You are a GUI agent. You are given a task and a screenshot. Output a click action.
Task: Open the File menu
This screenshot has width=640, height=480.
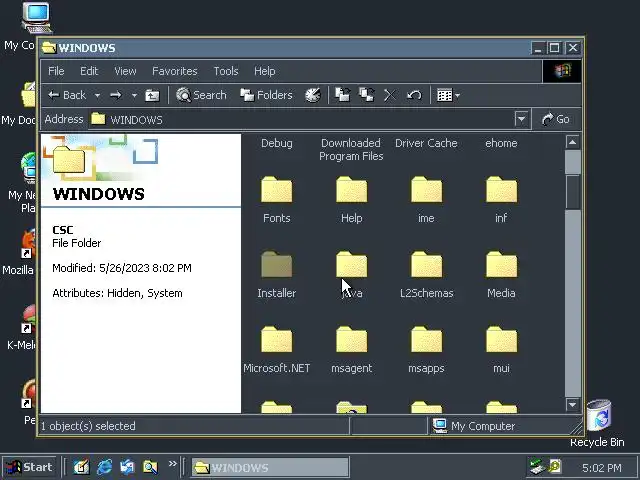tap(56, 71)
